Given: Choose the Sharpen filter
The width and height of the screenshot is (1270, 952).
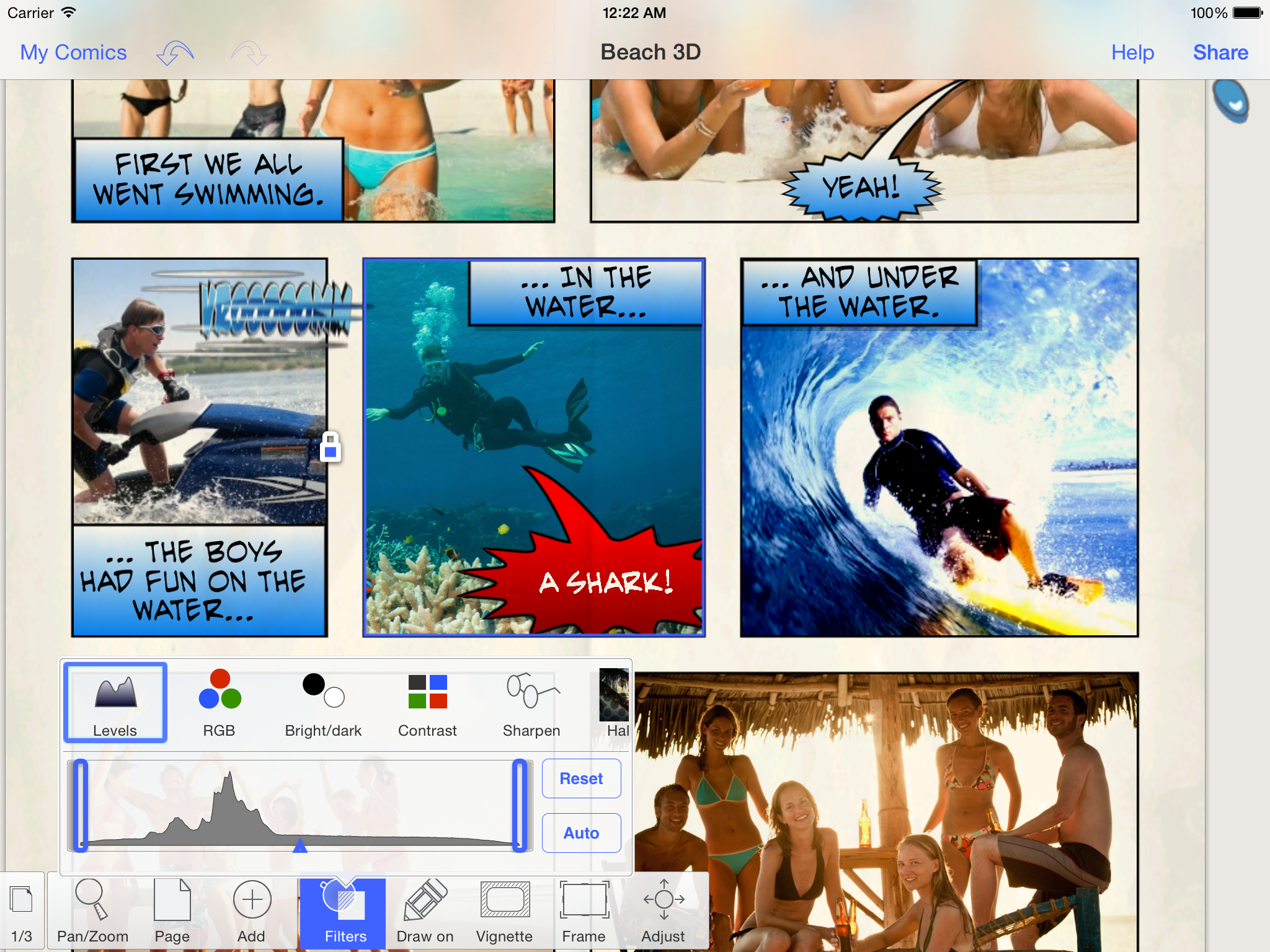Looking at the screenshot, I should pos(531,703).
